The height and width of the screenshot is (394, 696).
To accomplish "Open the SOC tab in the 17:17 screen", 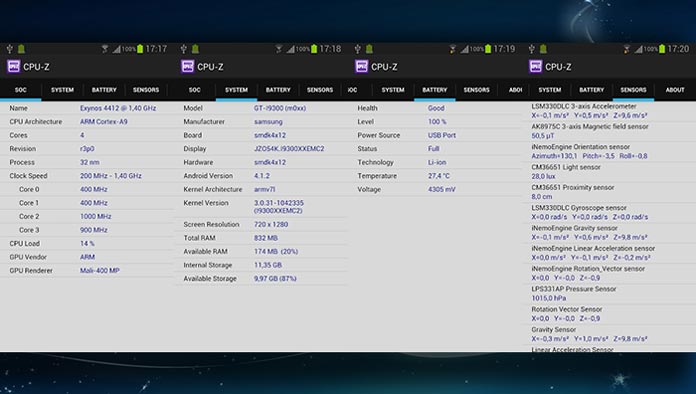I will (21, 90).
